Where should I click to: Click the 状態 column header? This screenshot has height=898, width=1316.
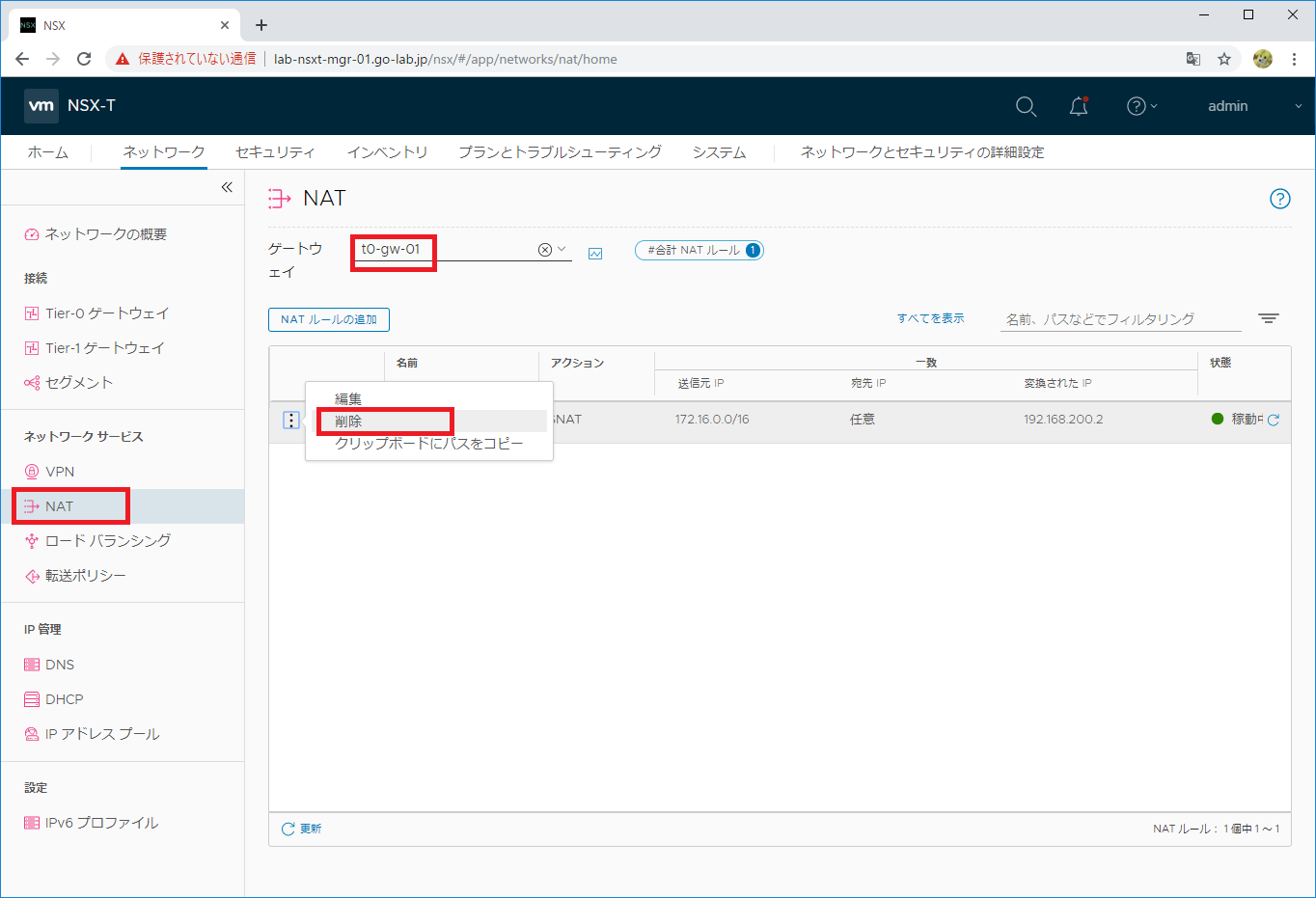click(1220, 363)
